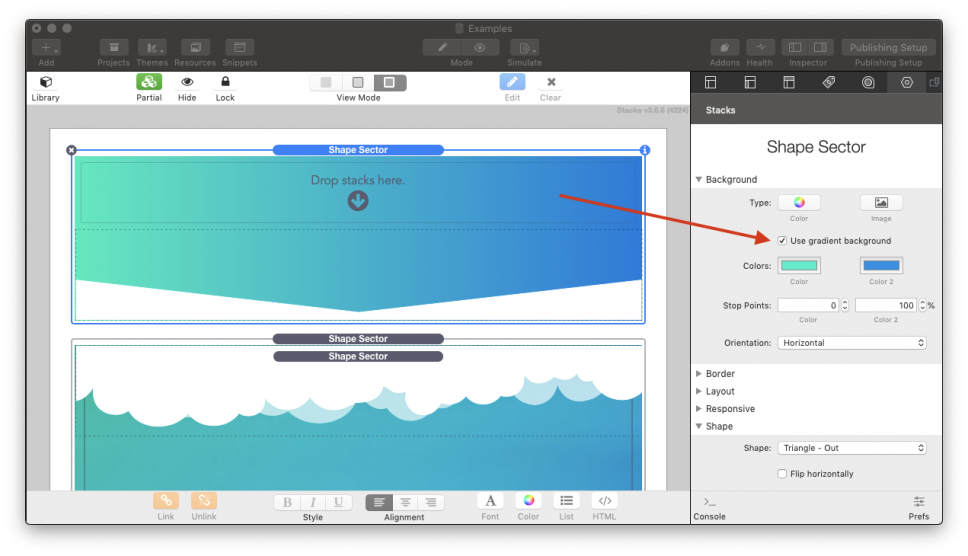The image size is (968, 556).
Task: Align text center
Action: coord(405,502)
